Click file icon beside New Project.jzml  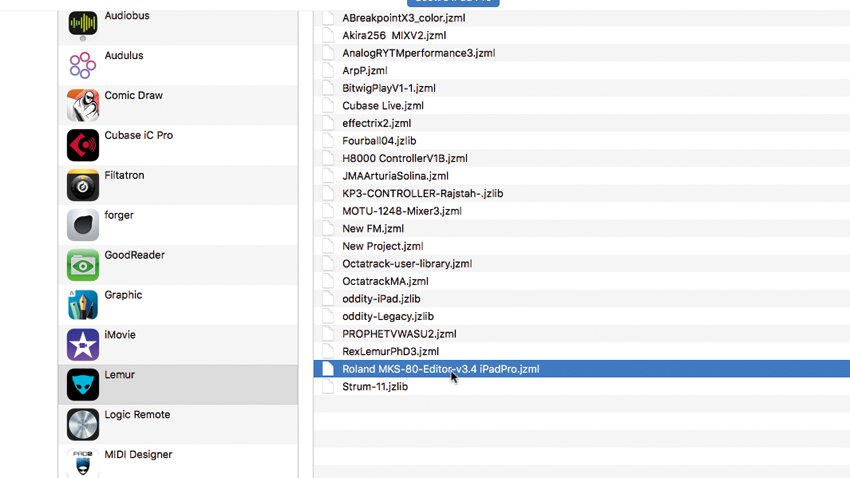tap(327, 246)
